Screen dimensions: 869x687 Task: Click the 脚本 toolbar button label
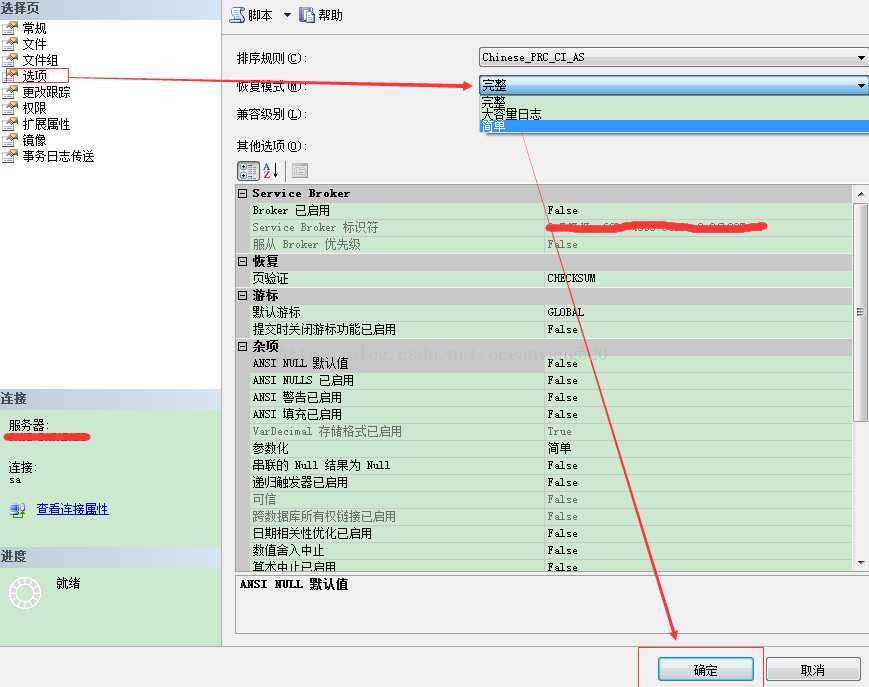click(260, 15)
